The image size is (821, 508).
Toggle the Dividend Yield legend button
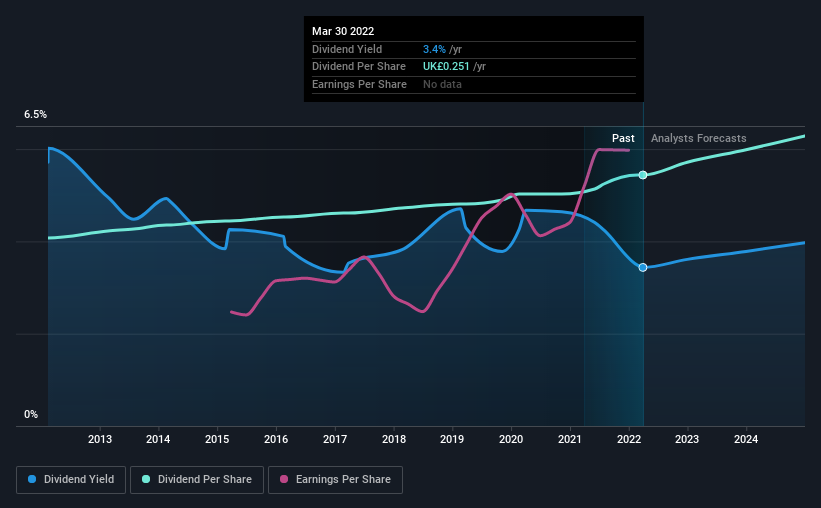pyautogui.click(x=71, y=480)
